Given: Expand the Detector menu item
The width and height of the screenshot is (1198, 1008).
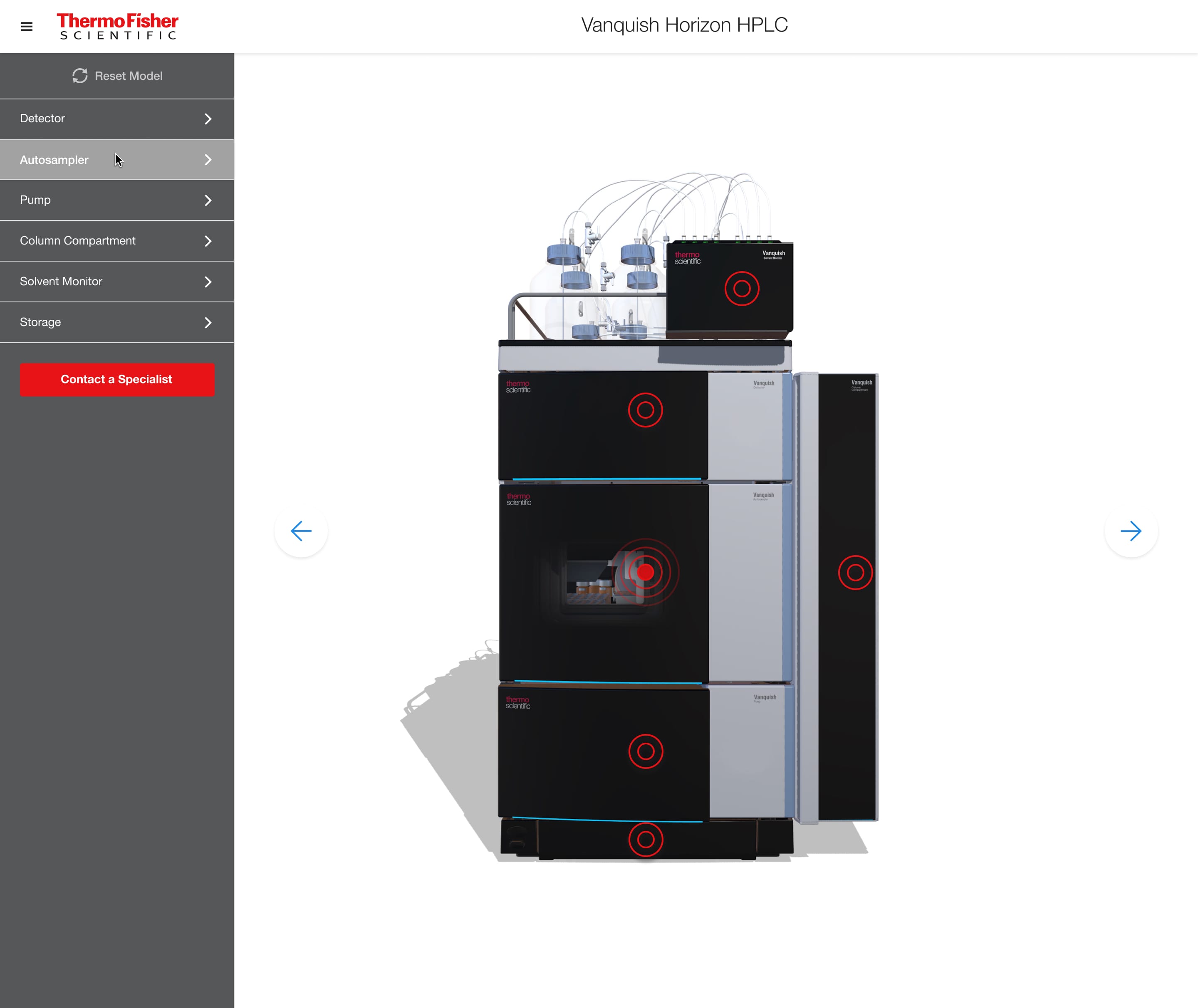Looking at the screenshot, I should point(117,118).
